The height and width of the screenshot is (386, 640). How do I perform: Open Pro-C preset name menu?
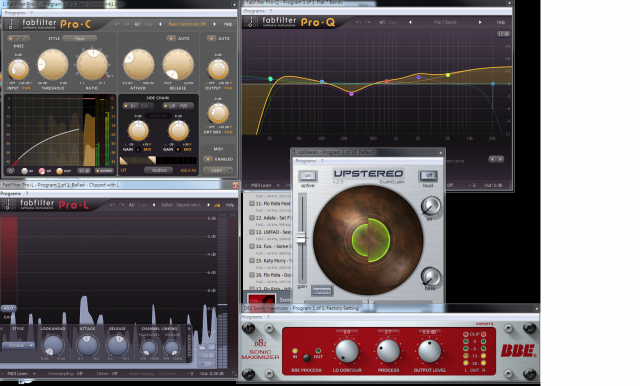pyautogui.click(x=187, y=24)
